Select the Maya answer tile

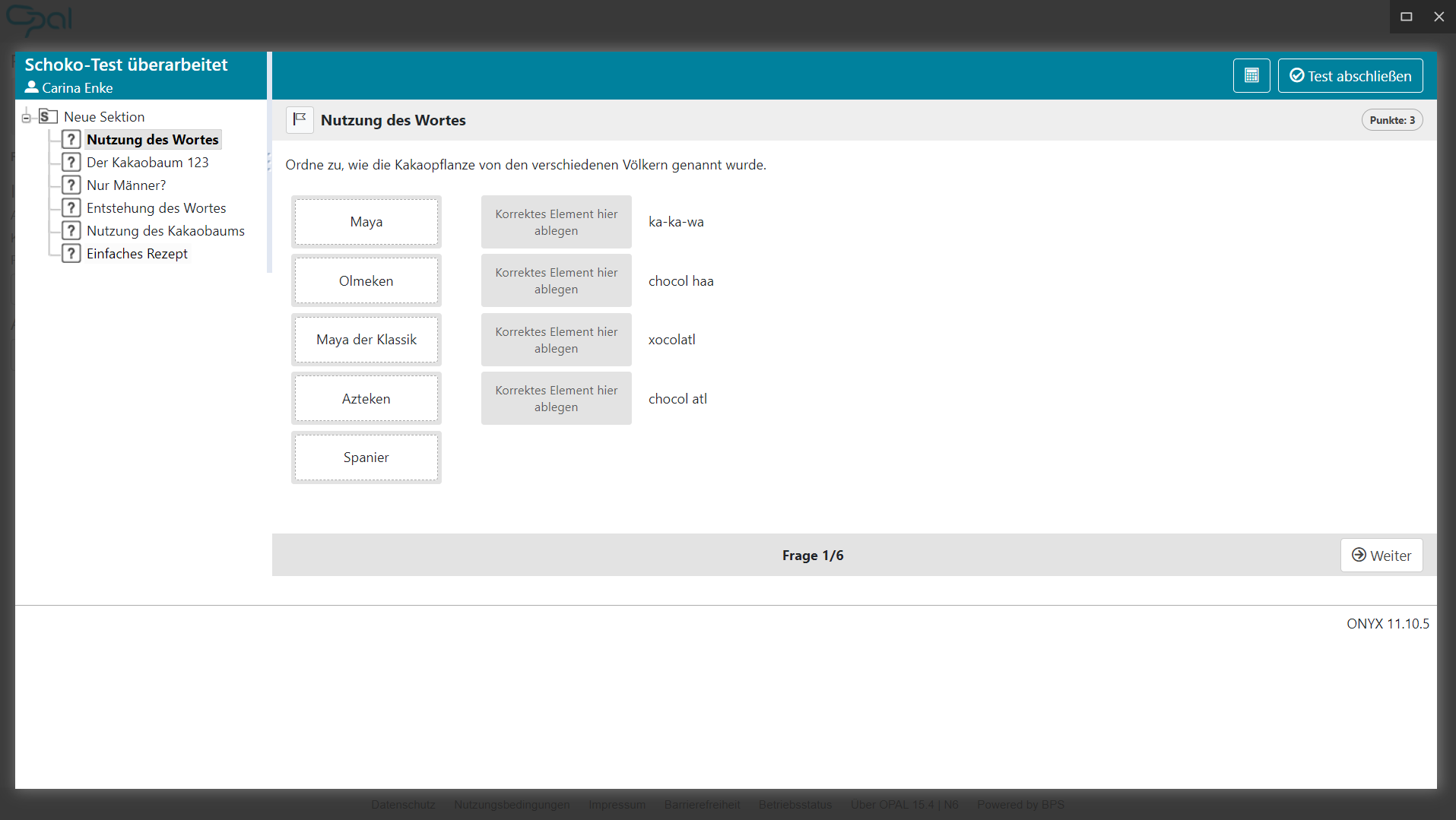pos(366,222)
